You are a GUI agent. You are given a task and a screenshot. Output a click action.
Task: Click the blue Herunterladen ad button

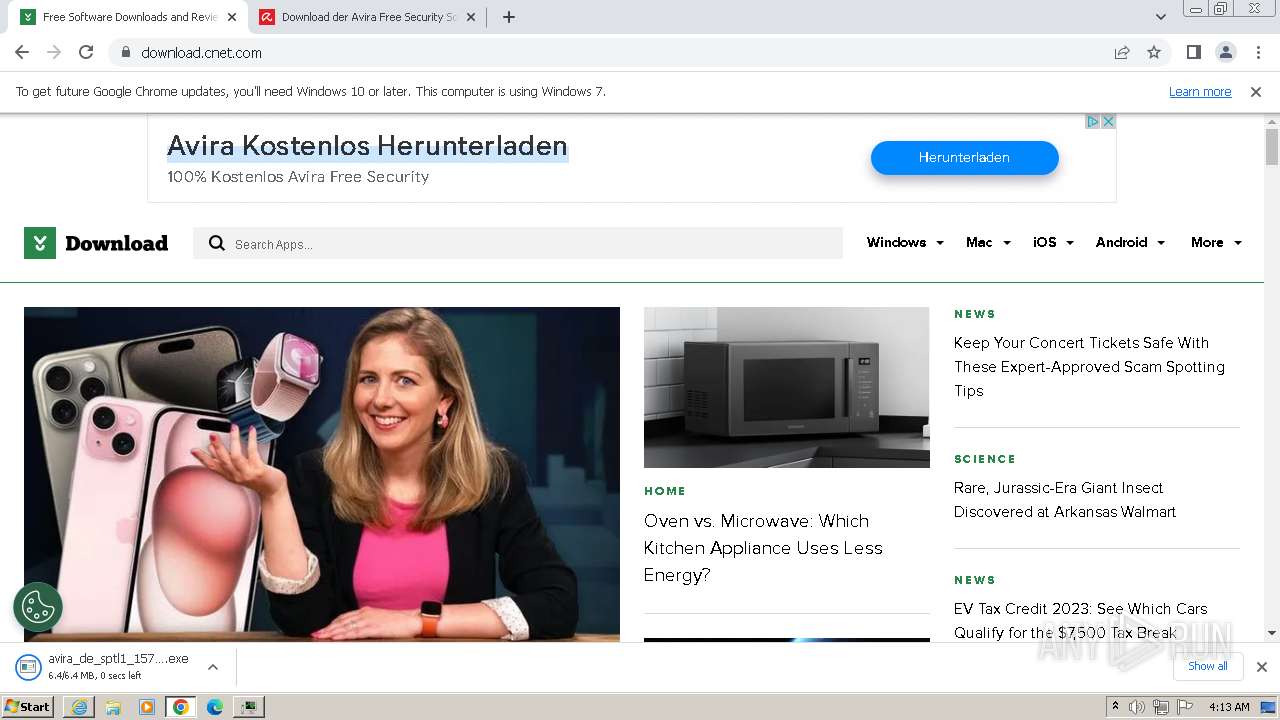point(964,157)
